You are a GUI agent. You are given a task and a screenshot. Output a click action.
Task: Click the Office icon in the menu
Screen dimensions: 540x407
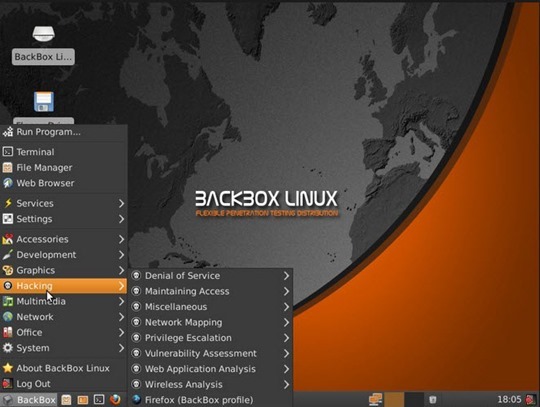click(x=8, y=332)
